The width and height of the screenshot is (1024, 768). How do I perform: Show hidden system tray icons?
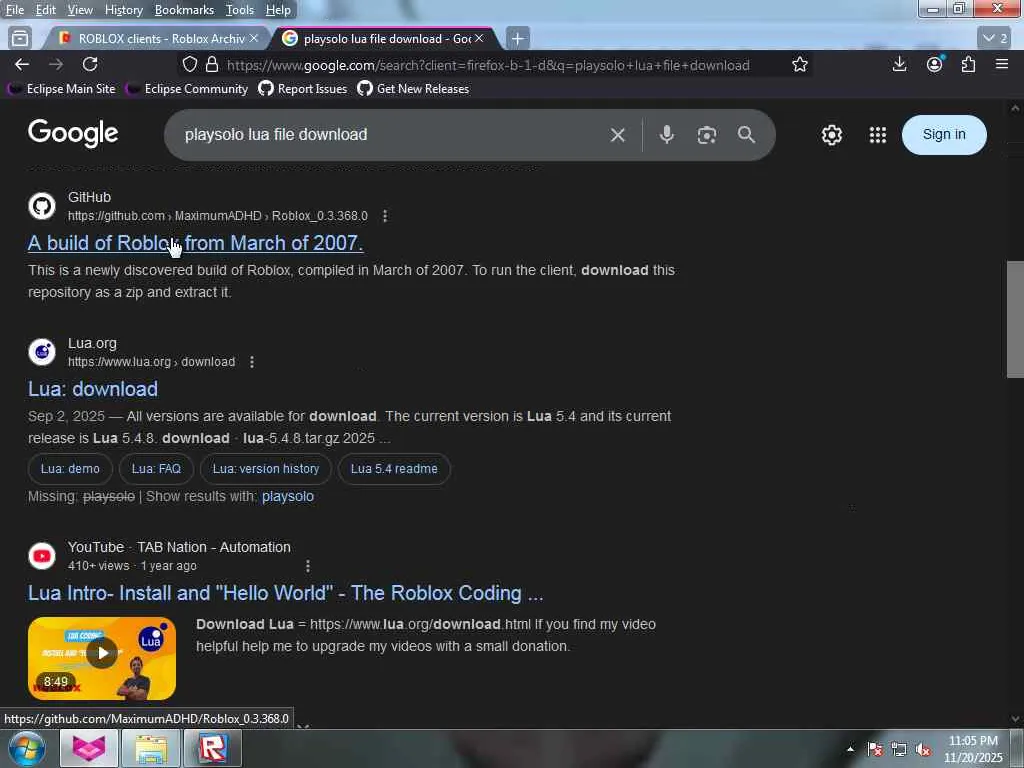tap(850, 749)
